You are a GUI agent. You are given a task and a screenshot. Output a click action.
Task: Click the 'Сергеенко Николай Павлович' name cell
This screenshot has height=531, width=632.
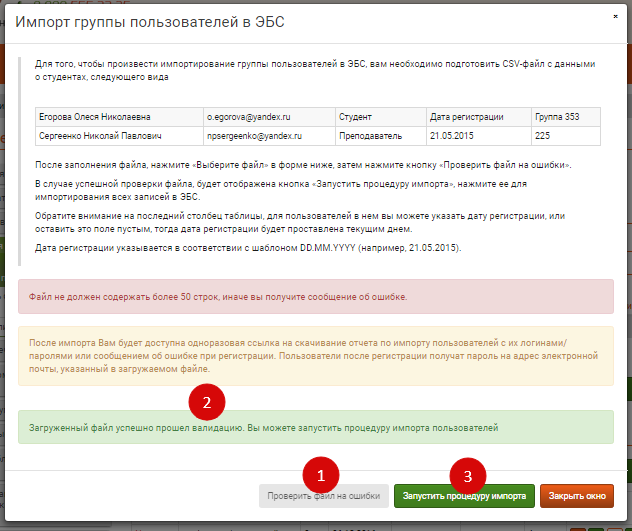click(x=118, y=135)
